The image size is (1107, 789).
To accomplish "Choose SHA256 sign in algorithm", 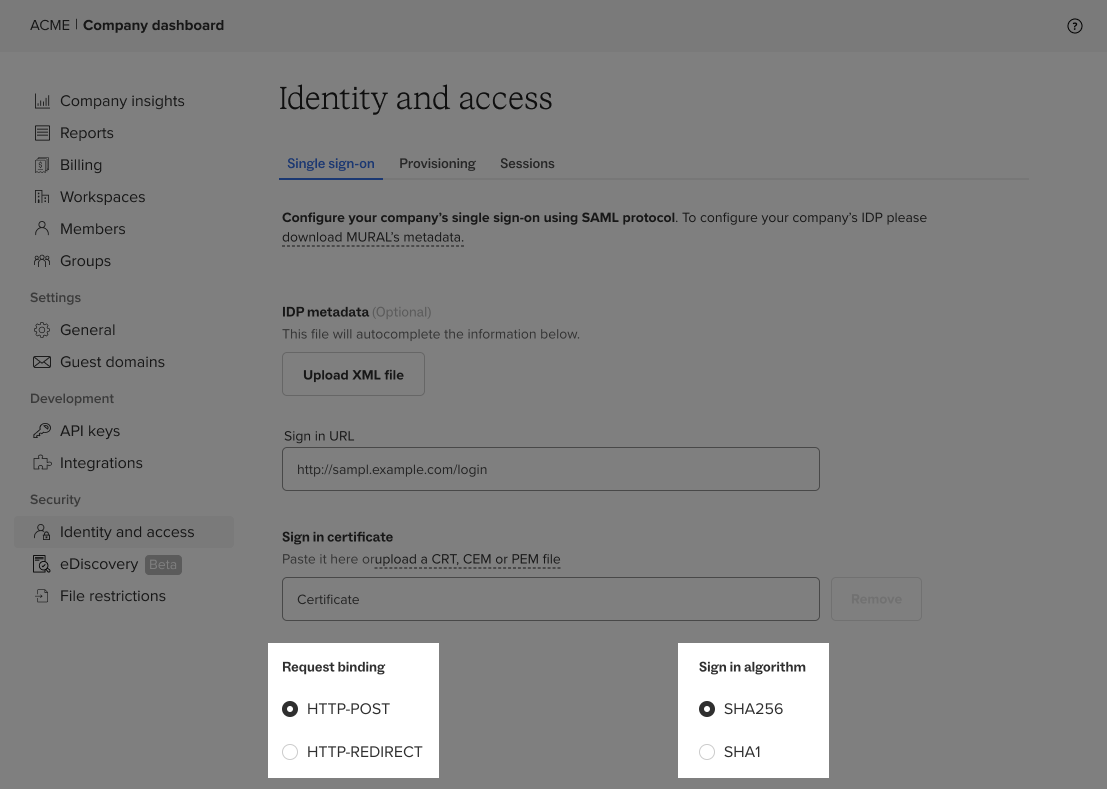I will (x=707, y=709).
